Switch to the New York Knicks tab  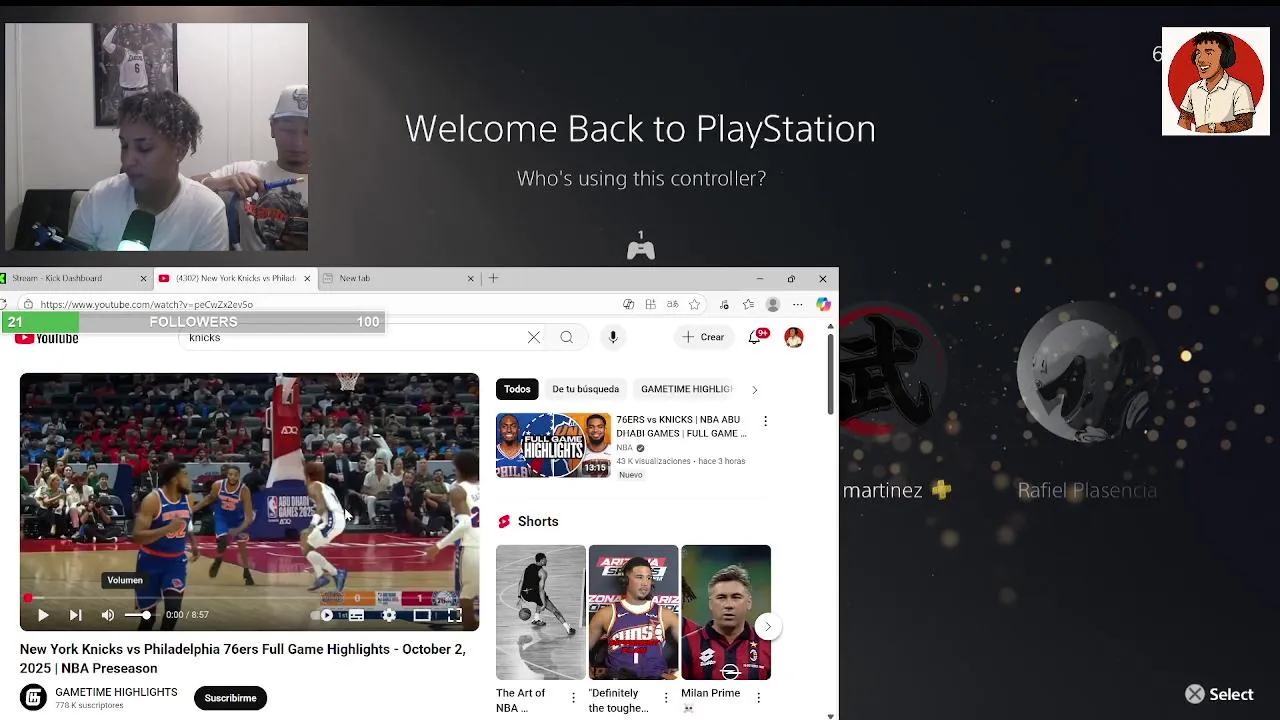pos(235,278)
